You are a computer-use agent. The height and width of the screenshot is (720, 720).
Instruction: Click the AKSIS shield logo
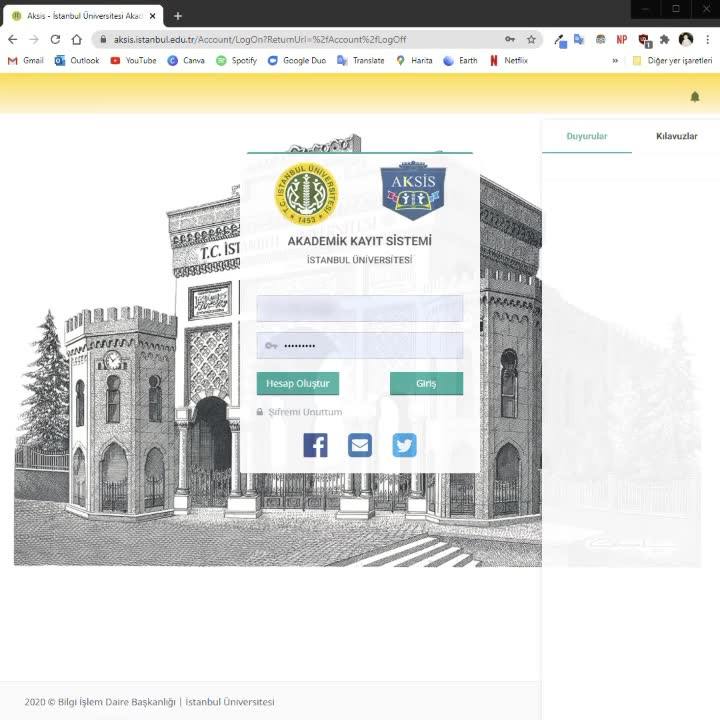pos(413,191)
